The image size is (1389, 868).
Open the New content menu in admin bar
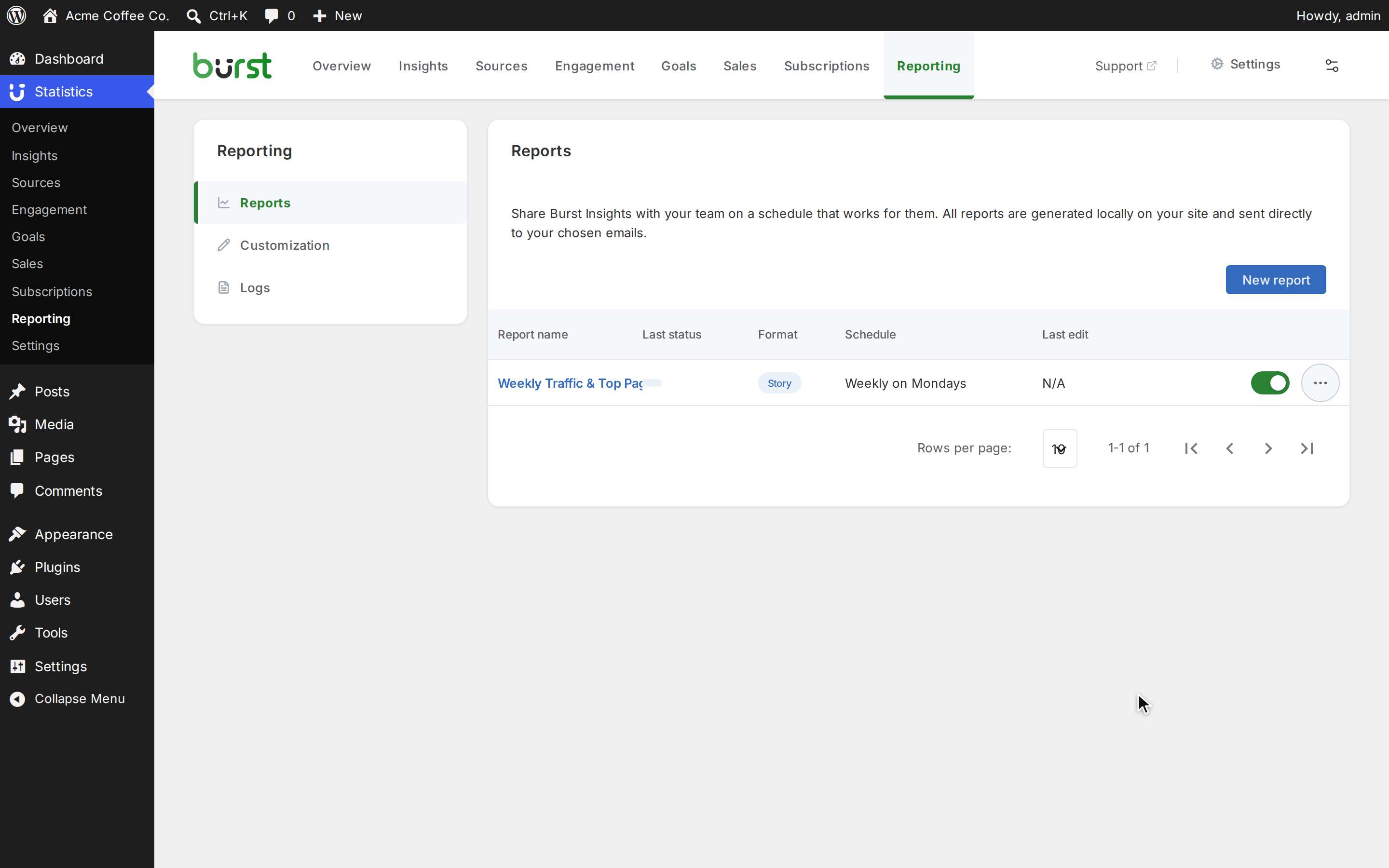click(x=337, y=15)
